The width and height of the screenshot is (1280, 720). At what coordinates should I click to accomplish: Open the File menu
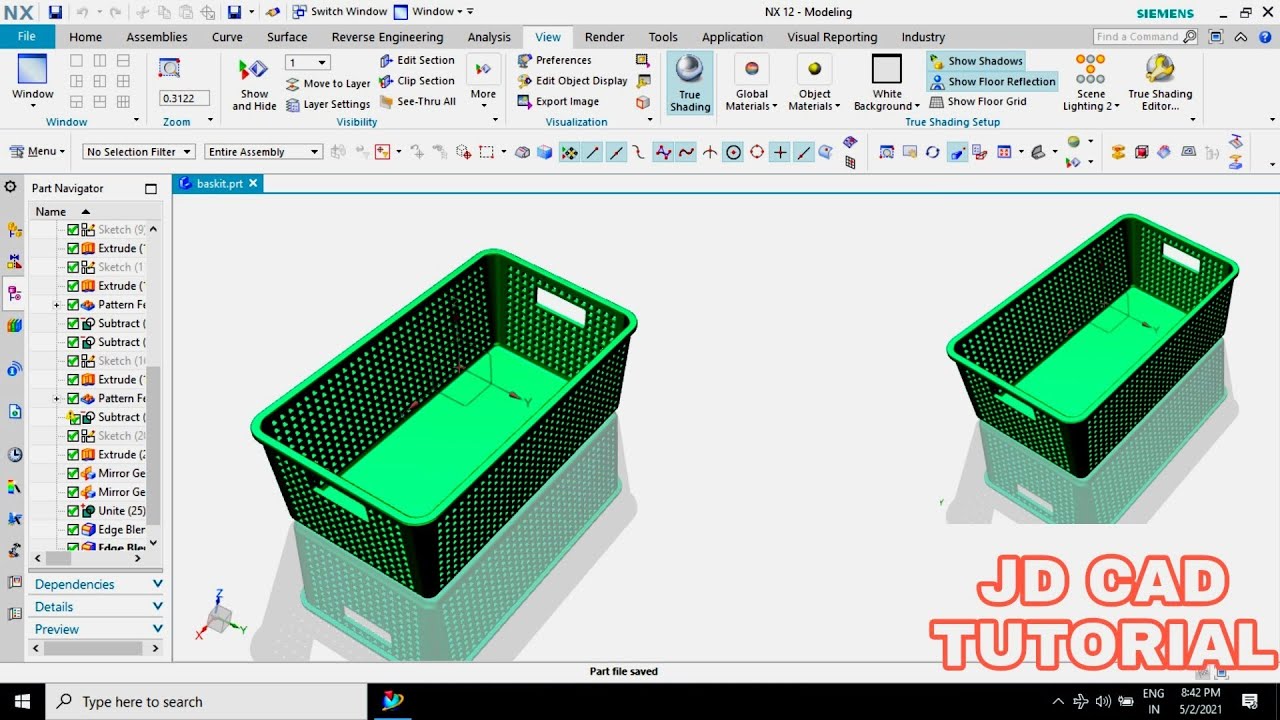(27, 37)
